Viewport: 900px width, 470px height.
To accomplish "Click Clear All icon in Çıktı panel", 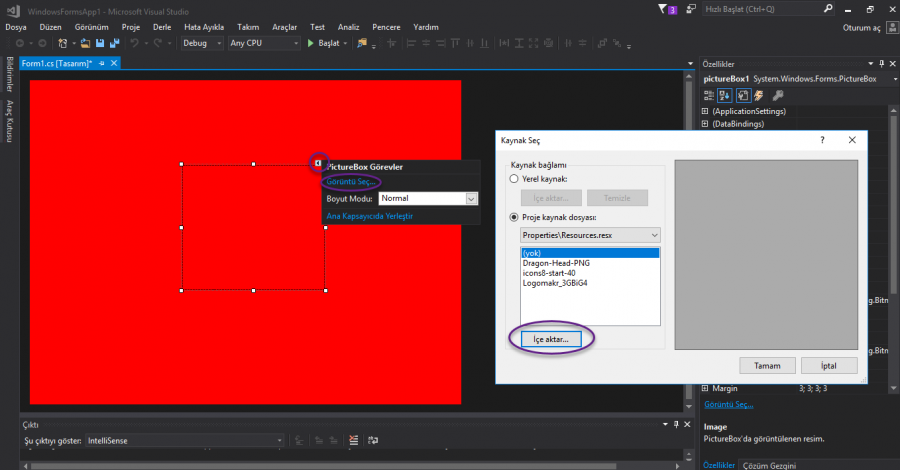I will pos(354,440).
